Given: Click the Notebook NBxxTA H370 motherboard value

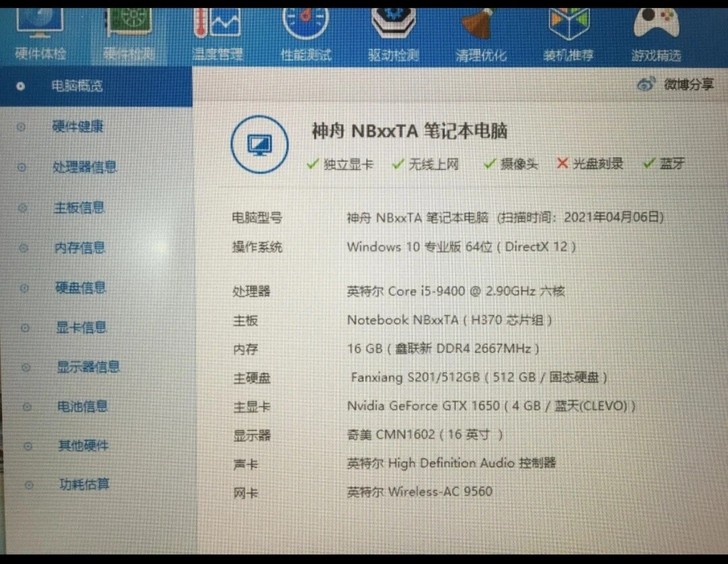Looking at the screenshot, I should [449, 320].
